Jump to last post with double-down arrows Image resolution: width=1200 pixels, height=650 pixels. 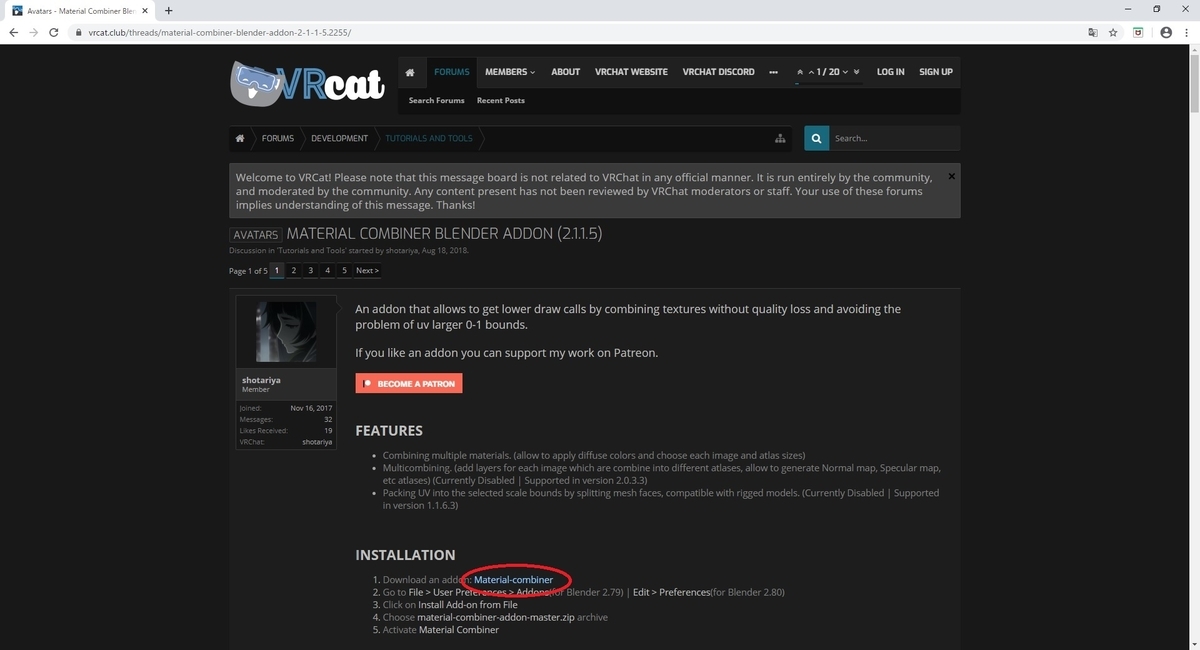(856, 72)
